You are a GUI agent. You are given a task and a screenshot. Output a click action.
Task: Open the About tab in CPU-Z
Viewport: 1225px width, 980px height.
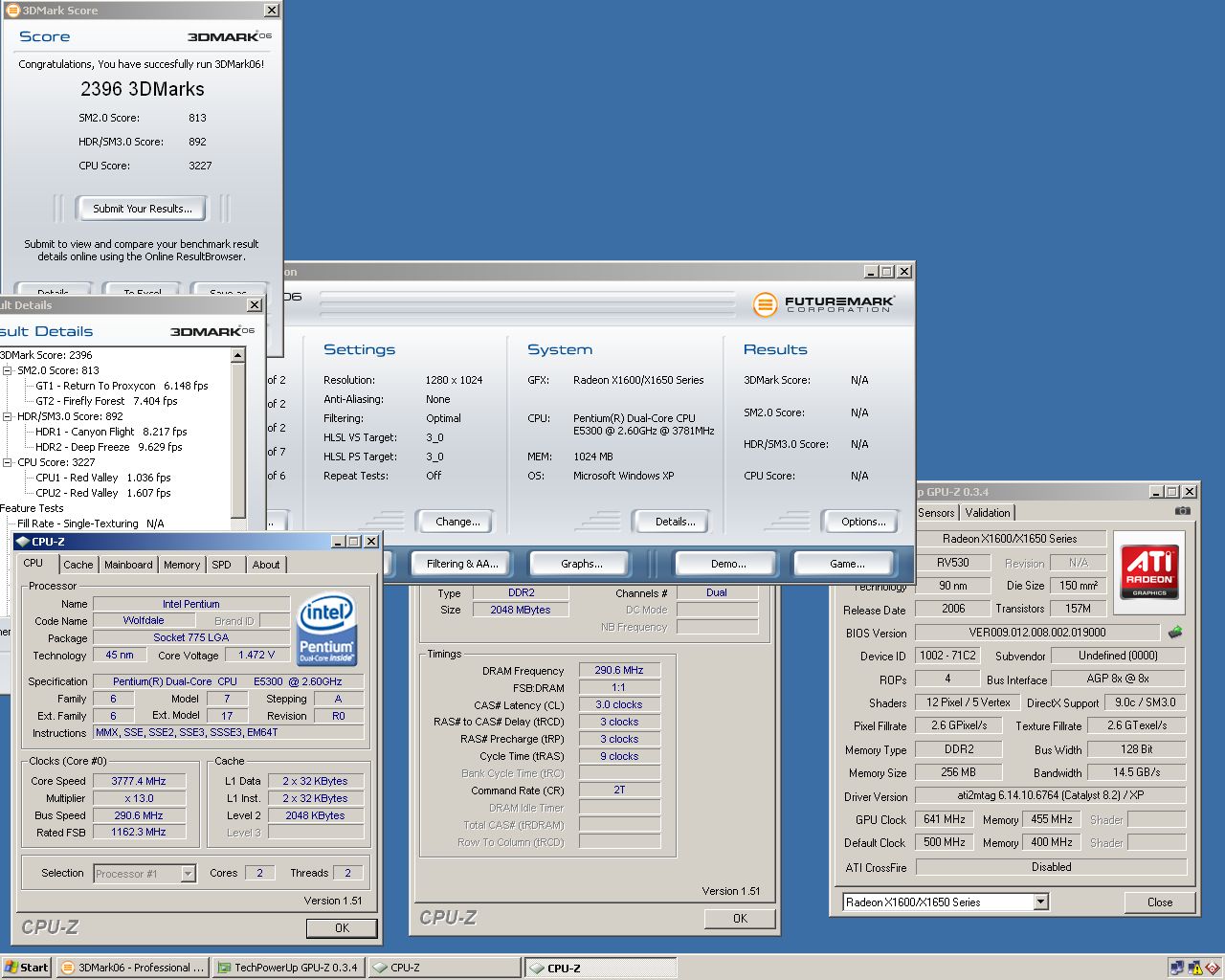click(266, 565)
